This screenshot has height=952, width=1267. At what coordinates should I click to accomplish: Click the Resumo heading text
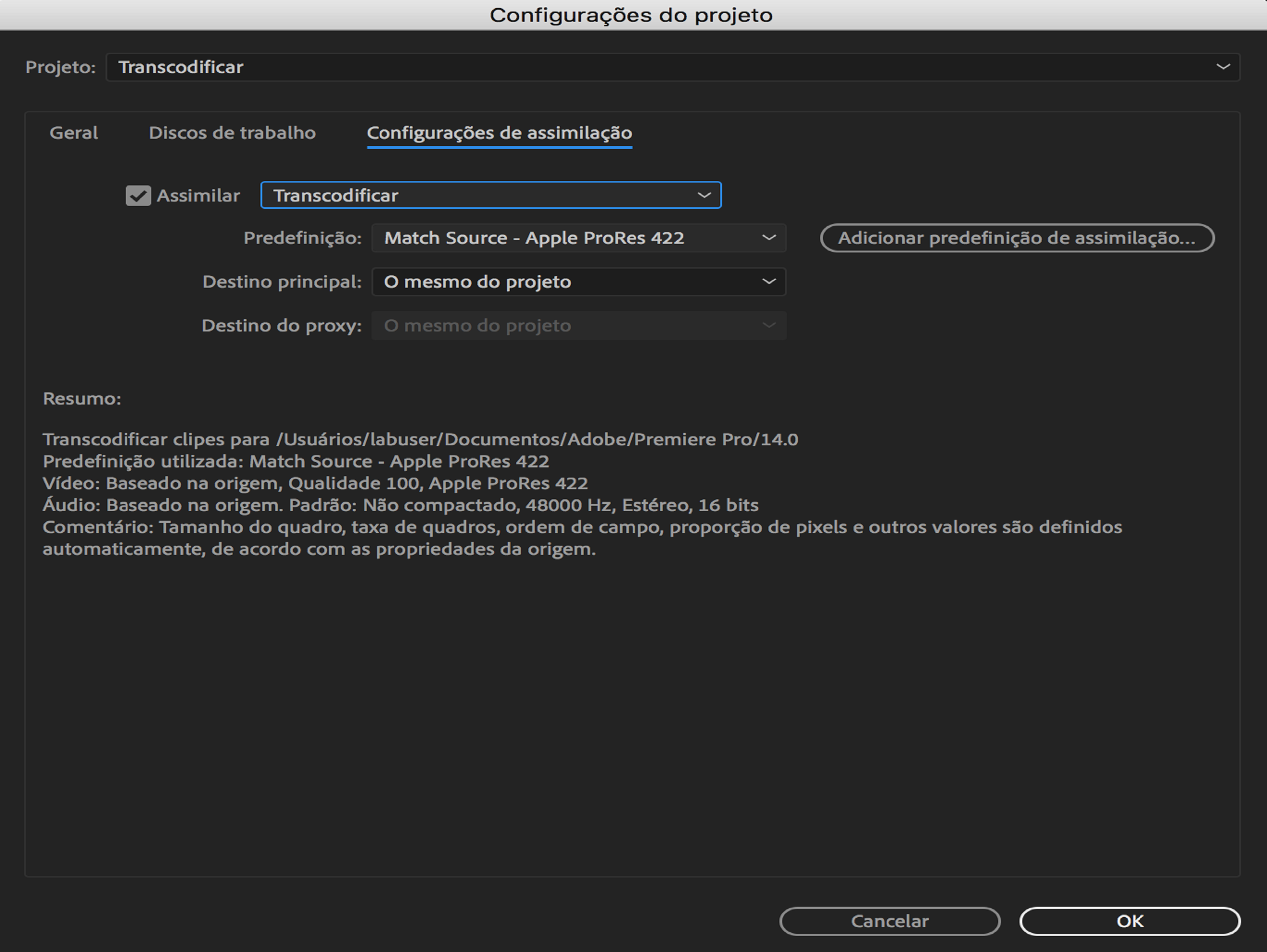pyautogui.click(x=82, y=399)
